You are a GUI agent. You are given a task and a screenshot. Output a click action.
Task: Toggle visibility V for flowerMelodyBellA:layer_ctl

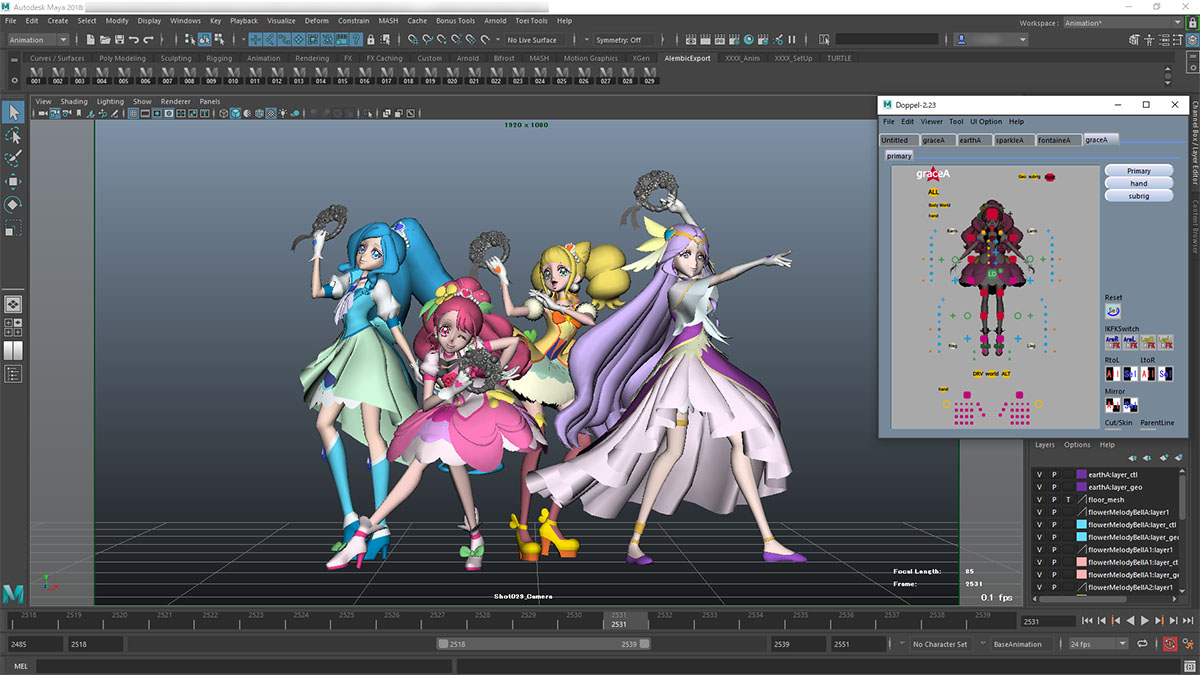[1039, 524]
